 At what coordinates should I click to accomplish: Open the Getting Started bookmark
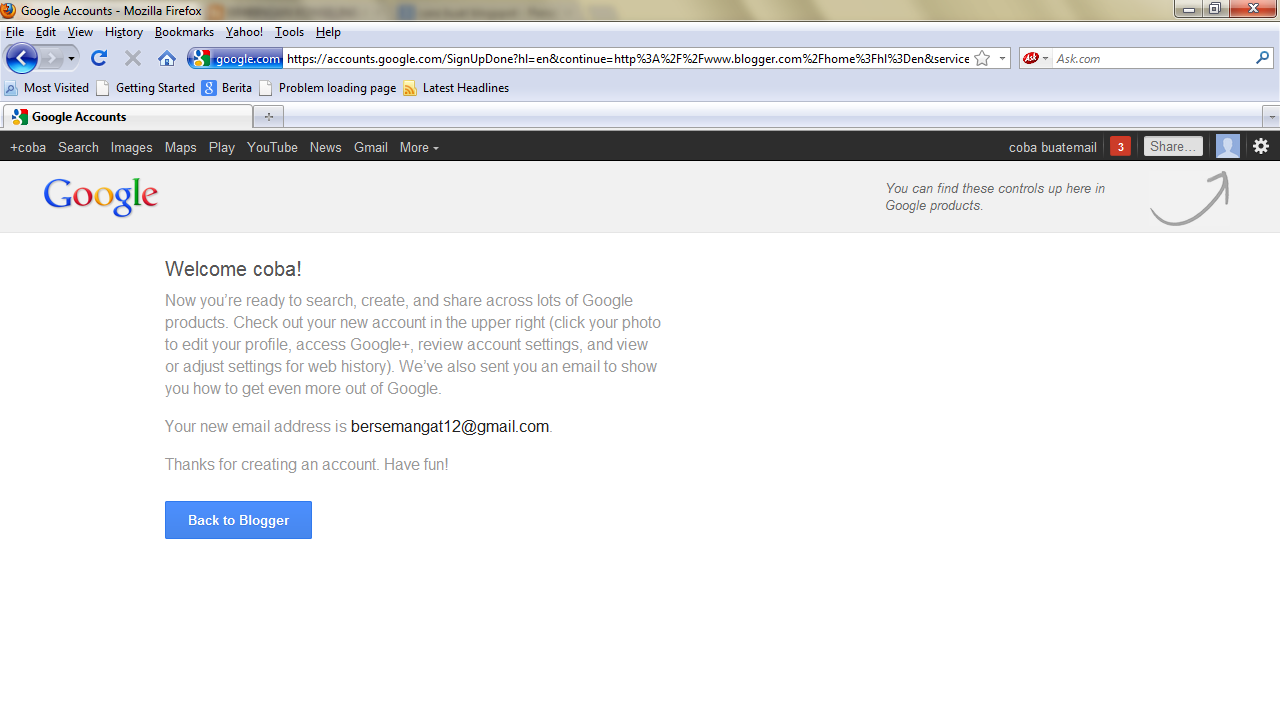point(145,88)
